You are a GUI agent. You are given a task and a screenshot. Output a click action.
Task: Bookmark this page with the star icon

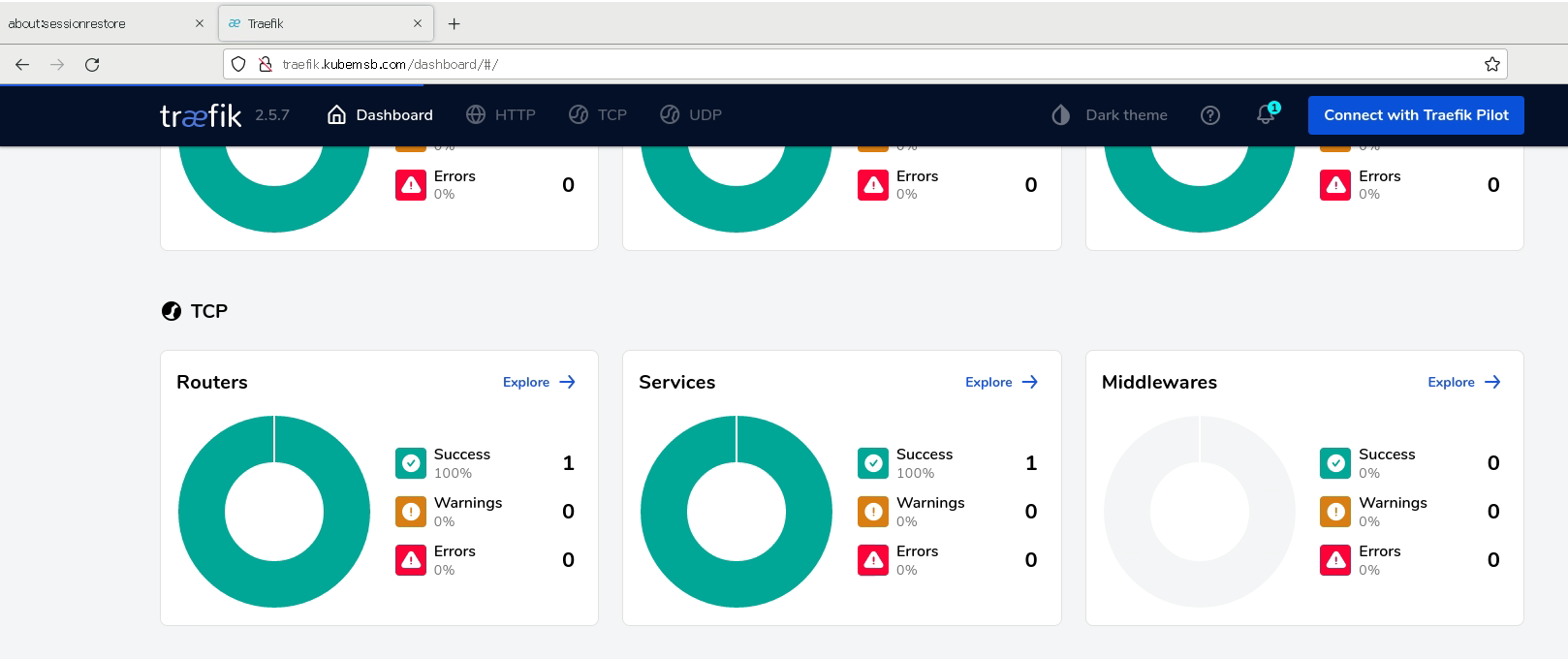tap(1491, 65)
